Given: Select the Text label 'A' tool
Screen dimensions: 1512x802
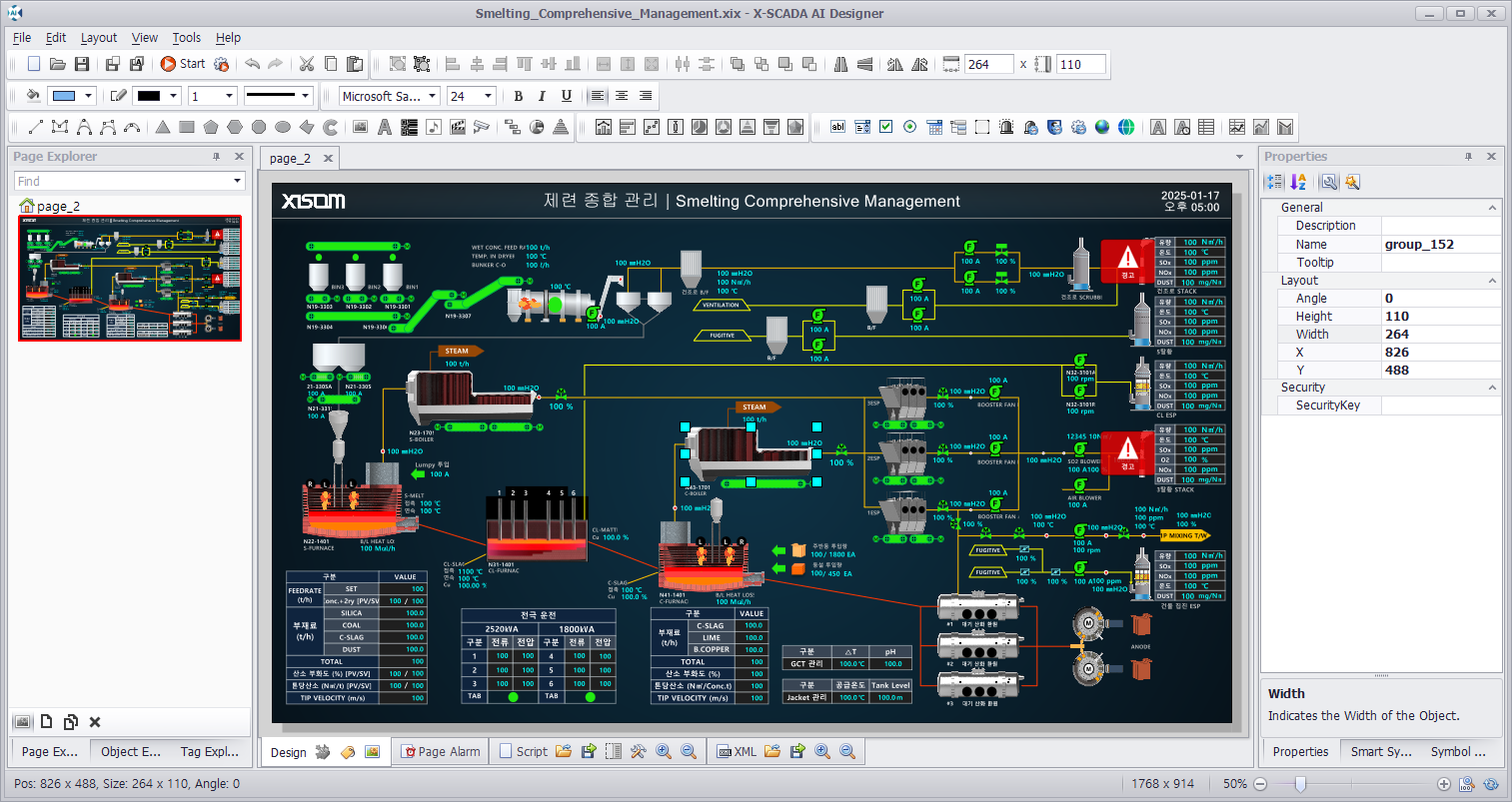Looking at the screenshot, I should (x=385, y=127).
